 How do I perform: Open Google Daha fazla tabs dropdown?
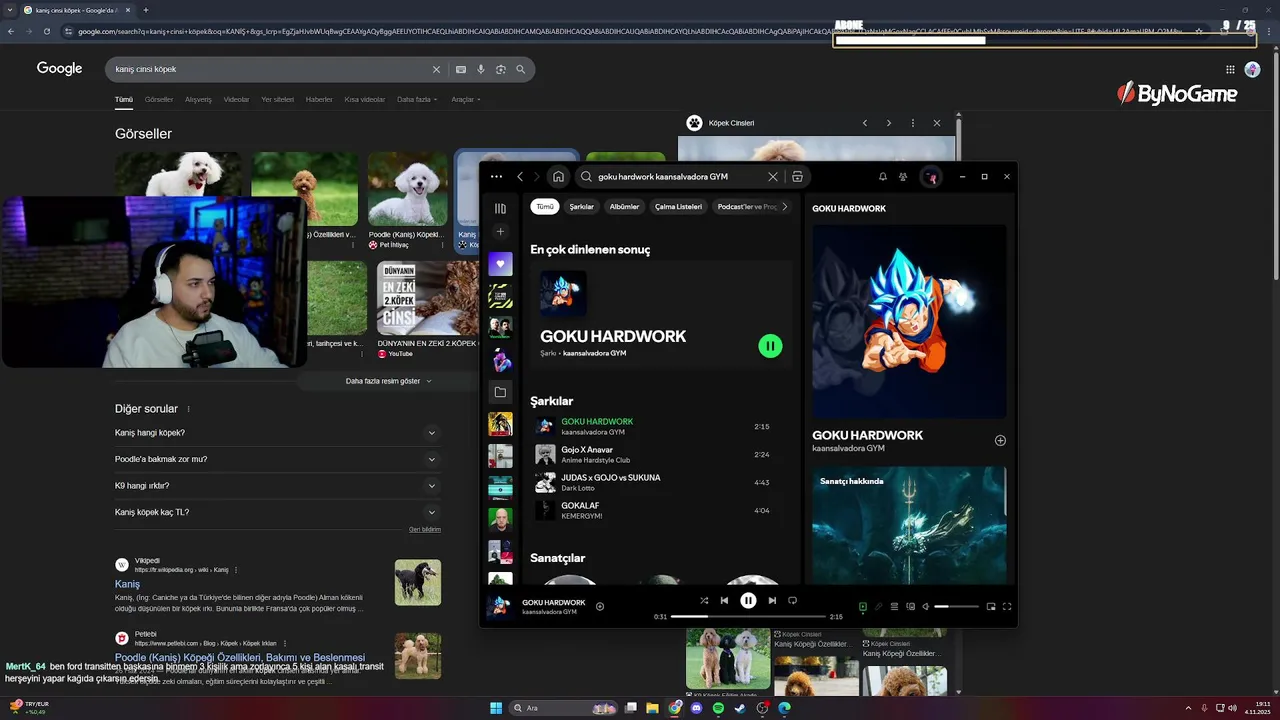coord(417,99)
